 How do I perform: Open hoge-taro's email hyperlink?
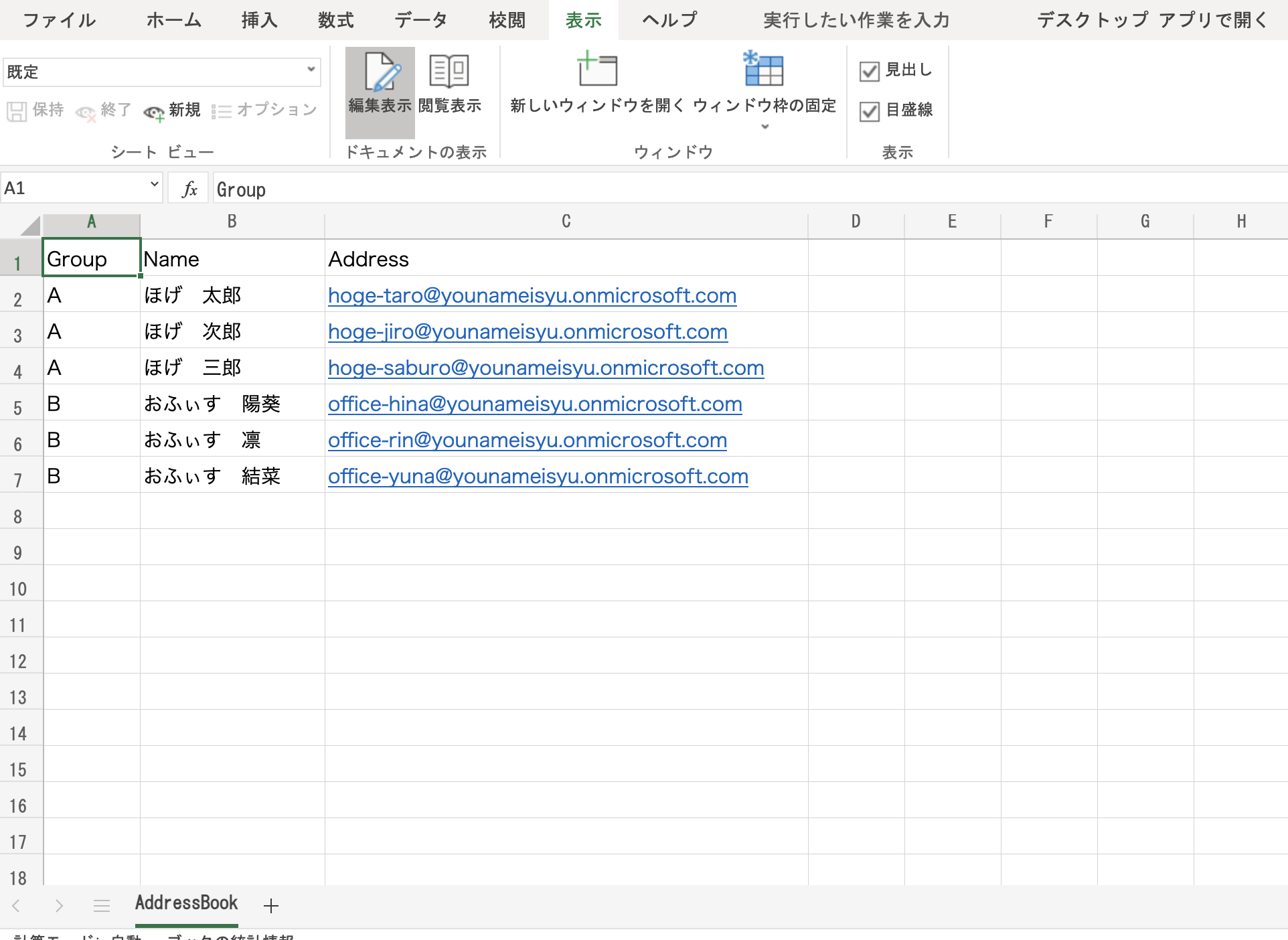(x=532, y=295)
